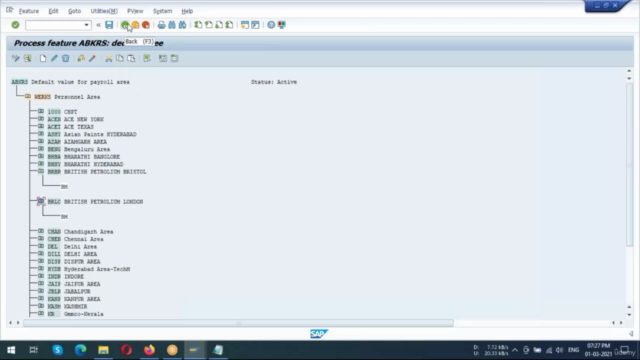The height and width of the screenshot is (360, 640).
Task: Collapse the BRLO BRITISH PETROLIUM LONDON node
Action: coord(41,201)
